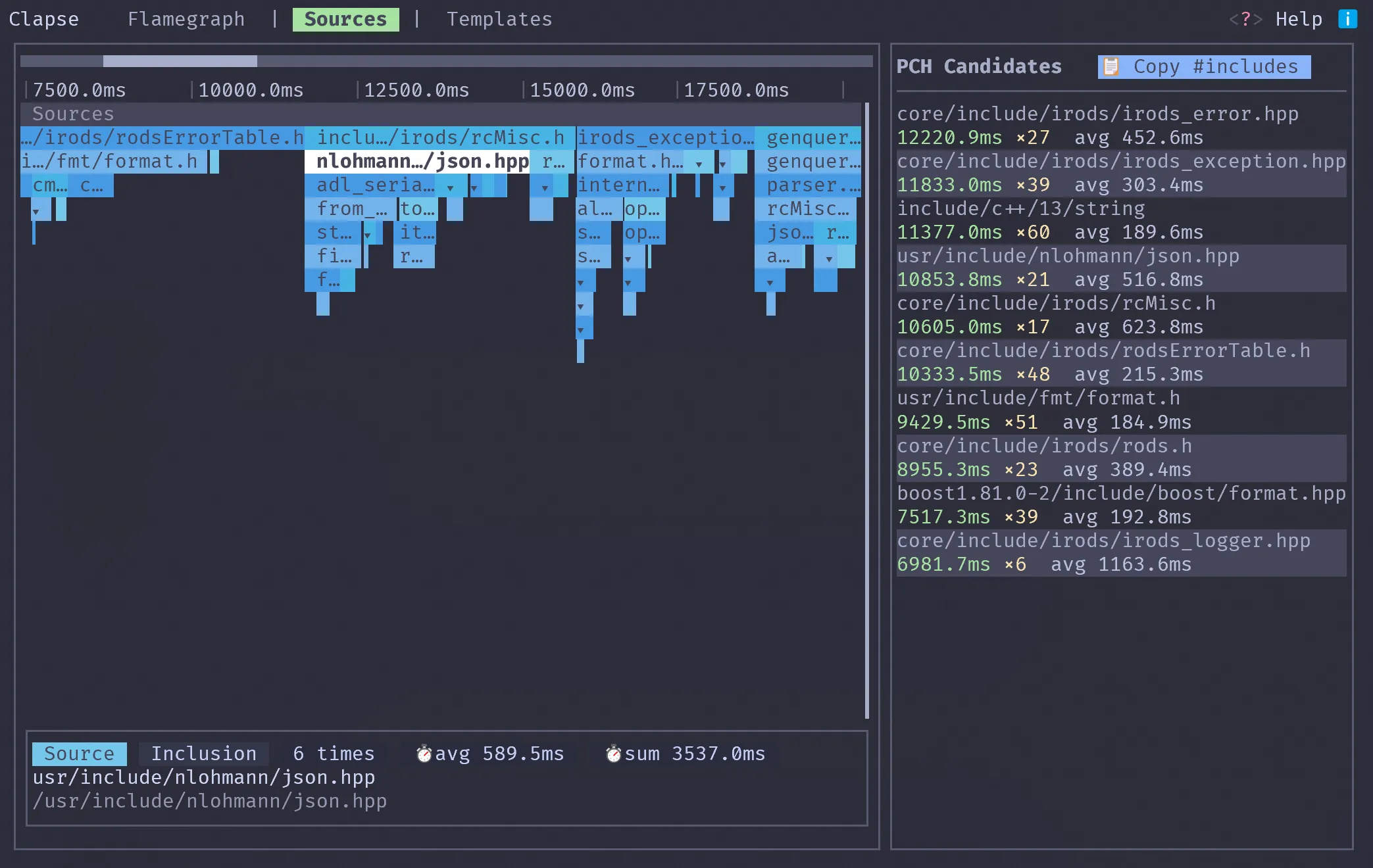
Task: Copy #includes for PCH candidates
Action: [x=1204, y=66]
